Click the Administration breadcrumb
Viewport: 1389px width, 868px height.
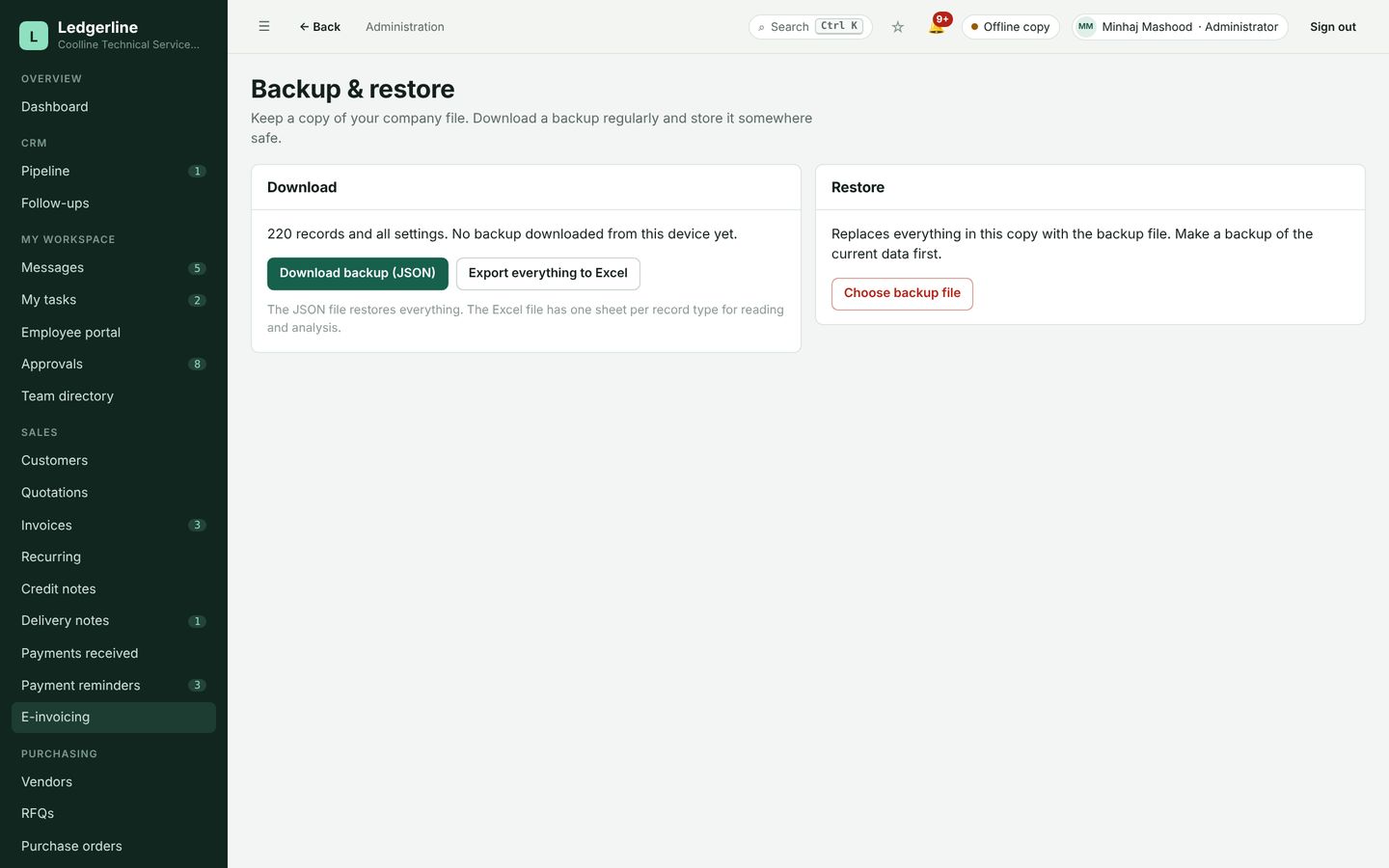pyautogui.click(x=405, y=27)
